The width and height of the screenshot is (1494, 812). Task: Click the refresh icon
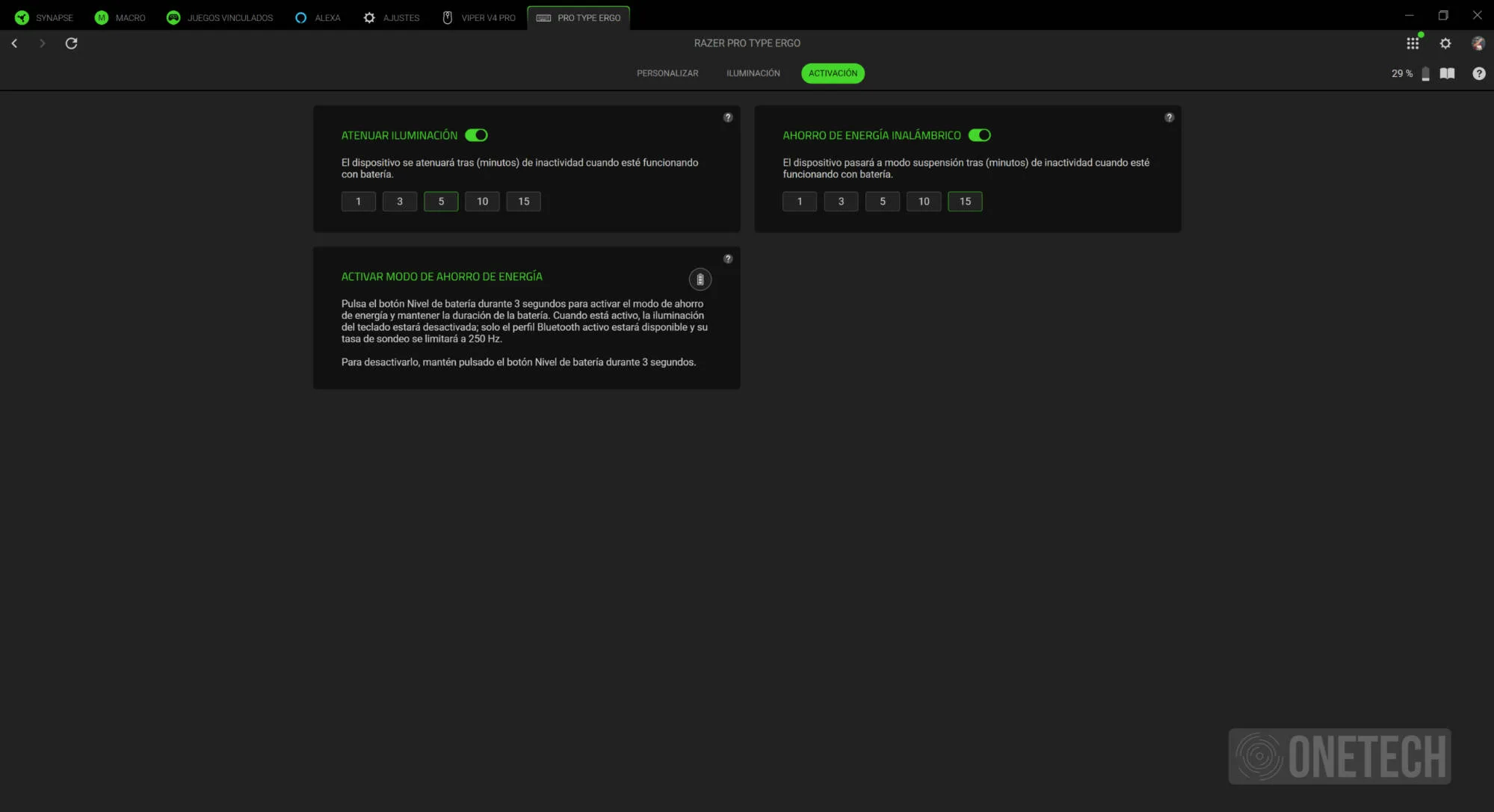point(71,43)
